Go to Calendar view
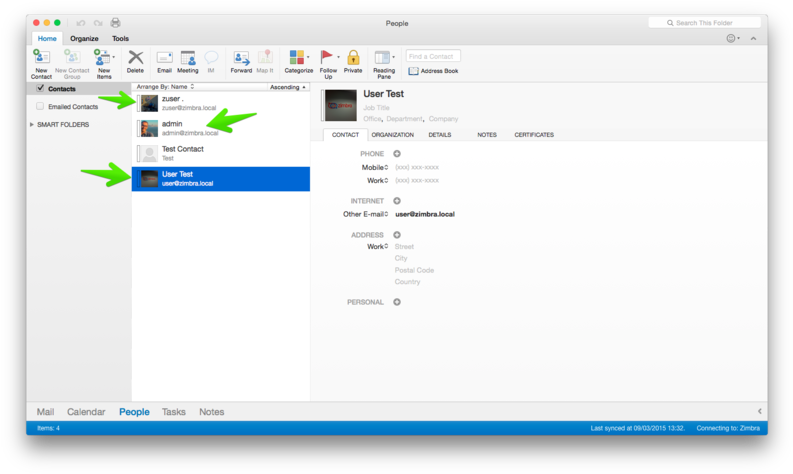The width and height of the screenshot is (793, 474). click(x=86, y=412)
